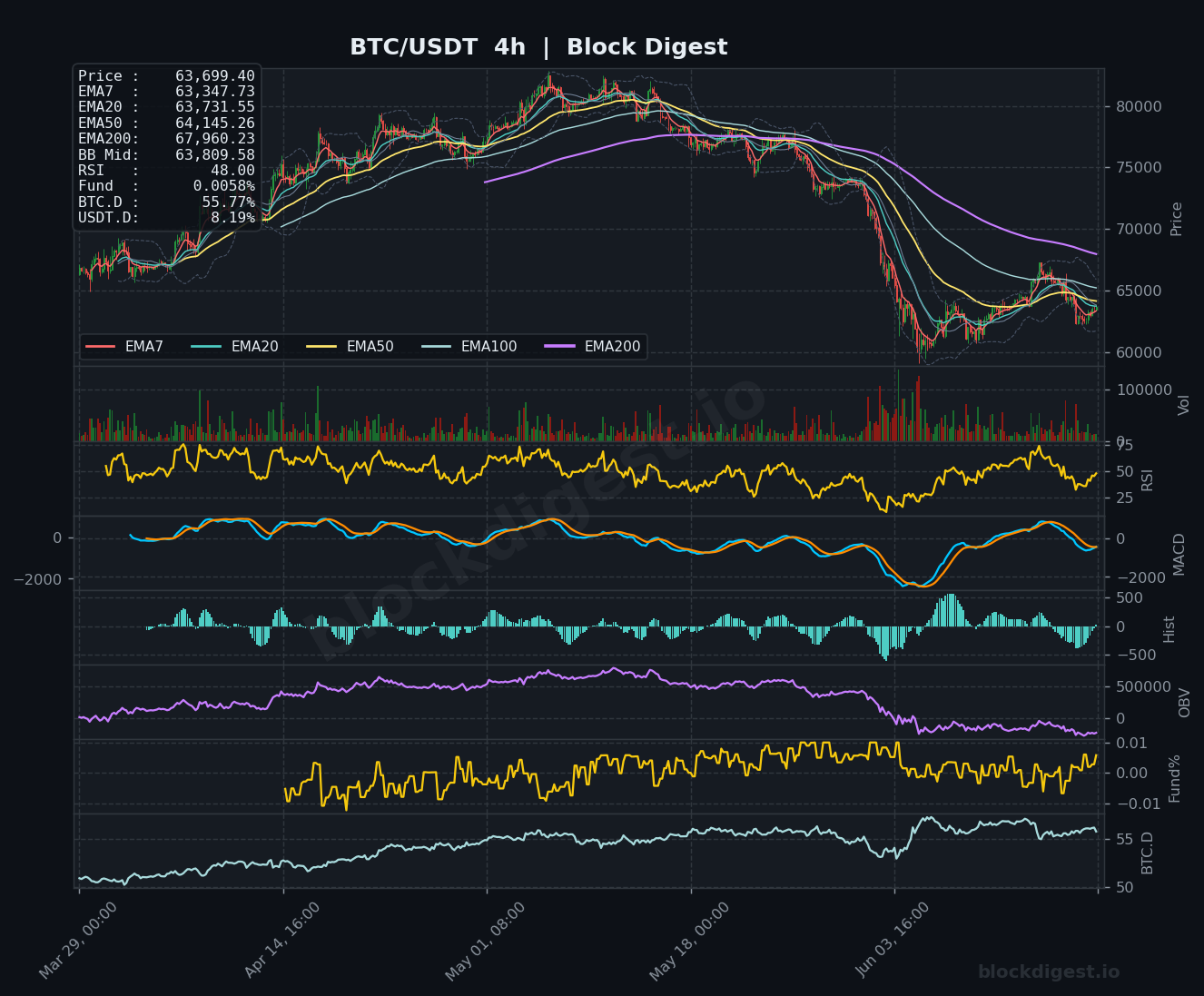Click the Jun 03, 16:00 date label
The width and height of the screenshot is (1204, 996).
tap(893, 940)
